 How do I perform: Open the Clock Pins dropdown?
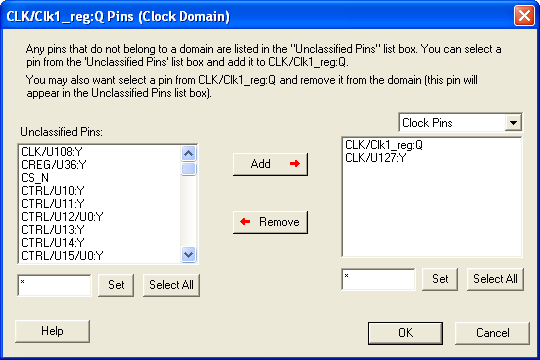513,123
